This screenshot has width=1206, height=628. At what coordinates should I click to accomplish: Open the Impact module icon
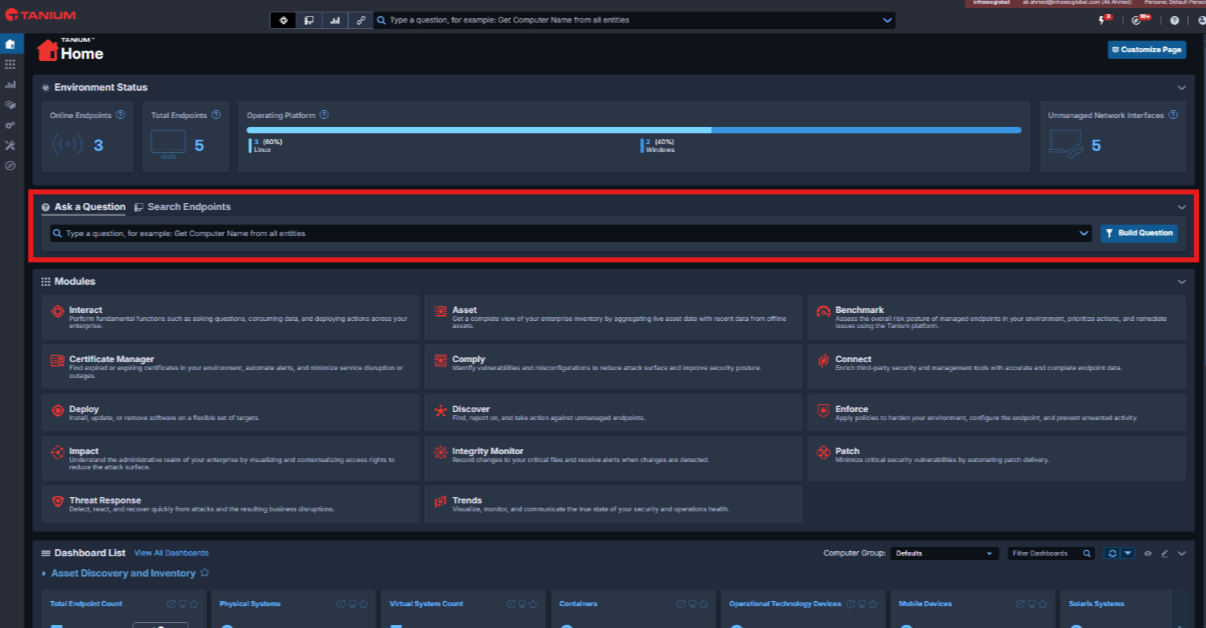click(x=57, y=453)
